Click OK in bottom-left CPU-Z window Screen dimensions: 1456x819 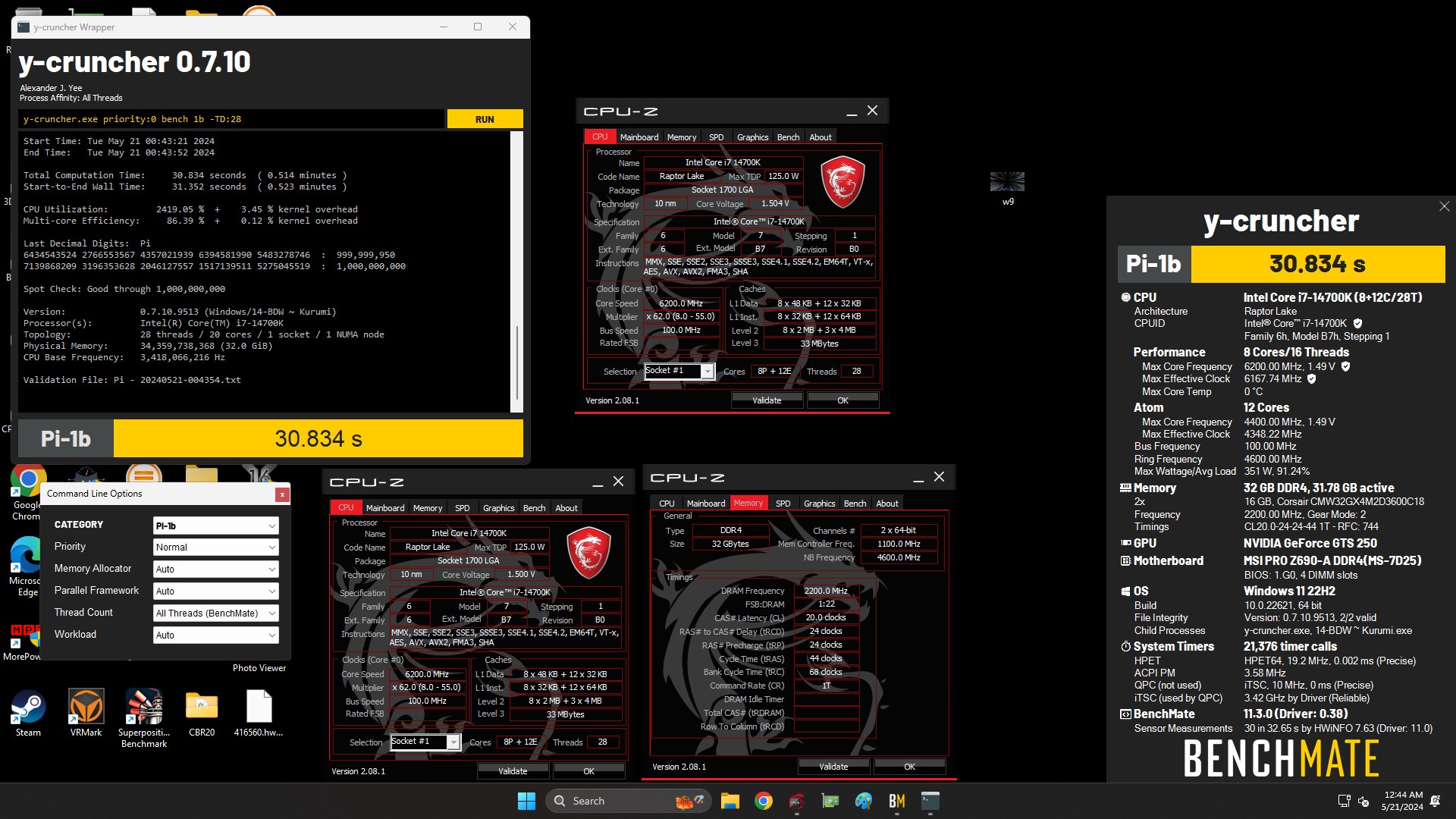click(x=588, y=771)
